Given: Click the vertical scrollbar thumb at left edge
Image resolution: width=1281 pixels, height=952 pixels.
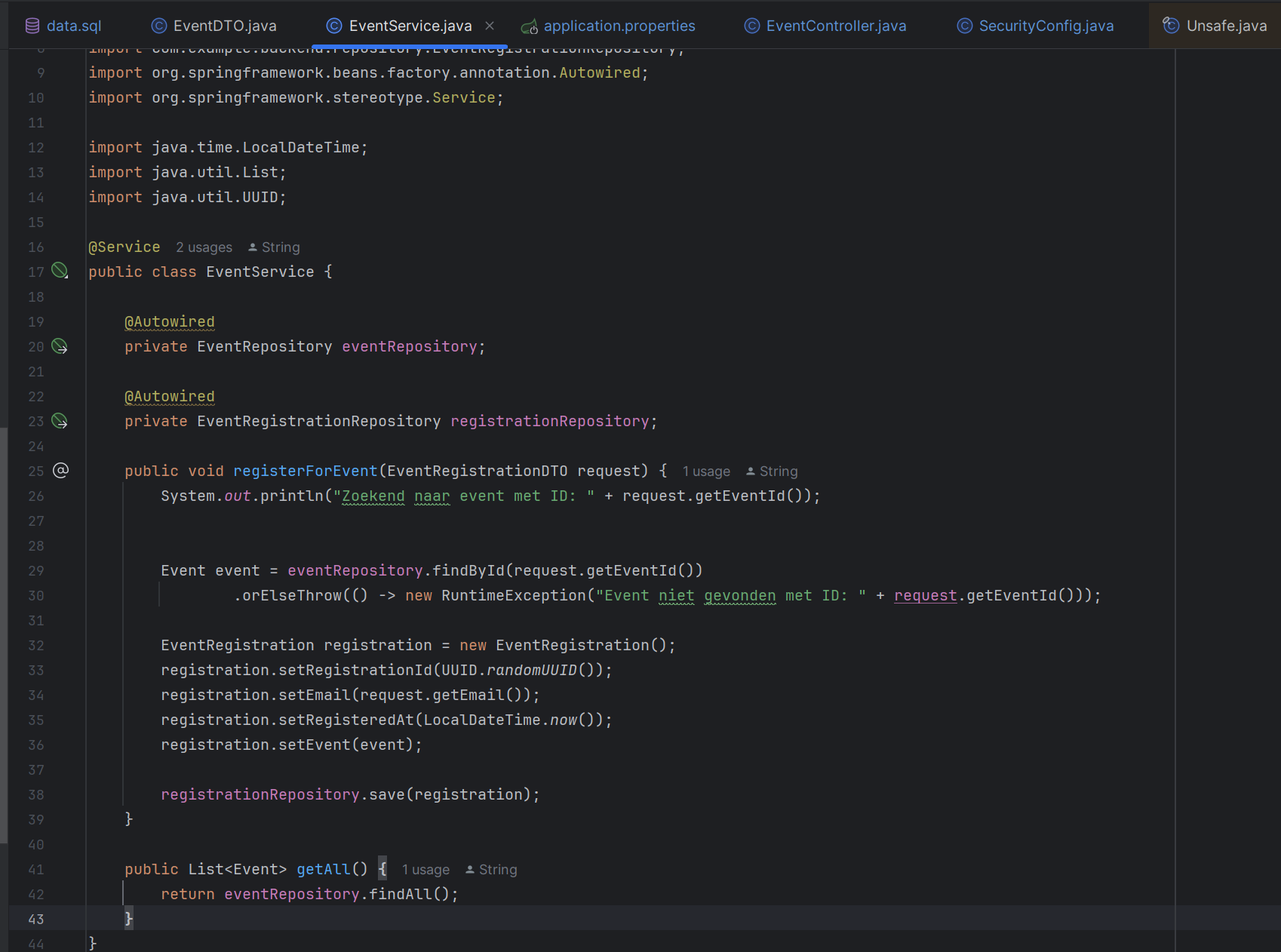Looking at the screenshot, I should (x=4, y=634).
